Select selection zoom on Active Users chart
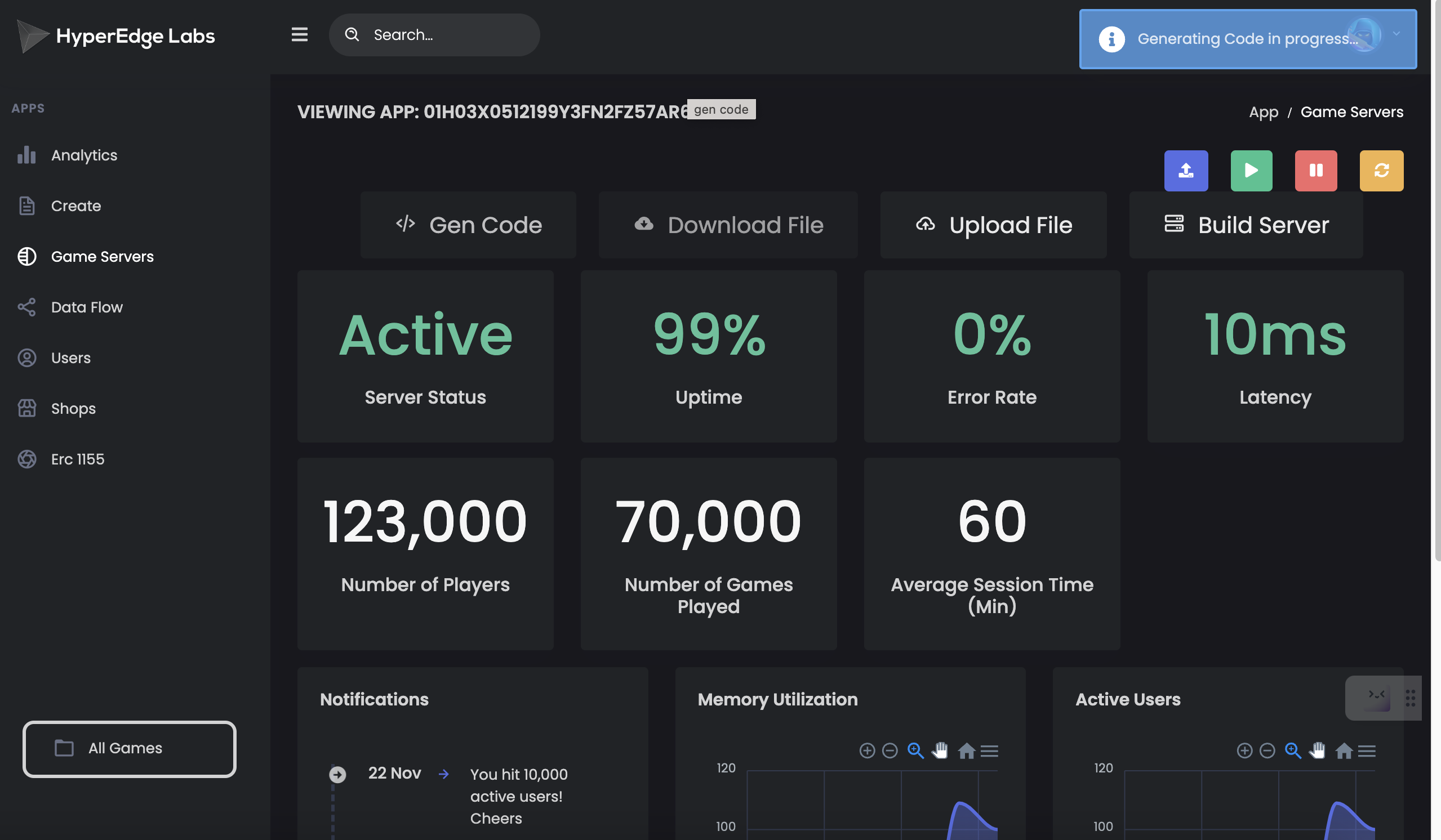The image size is (1441, 840). pos(1293,750)
